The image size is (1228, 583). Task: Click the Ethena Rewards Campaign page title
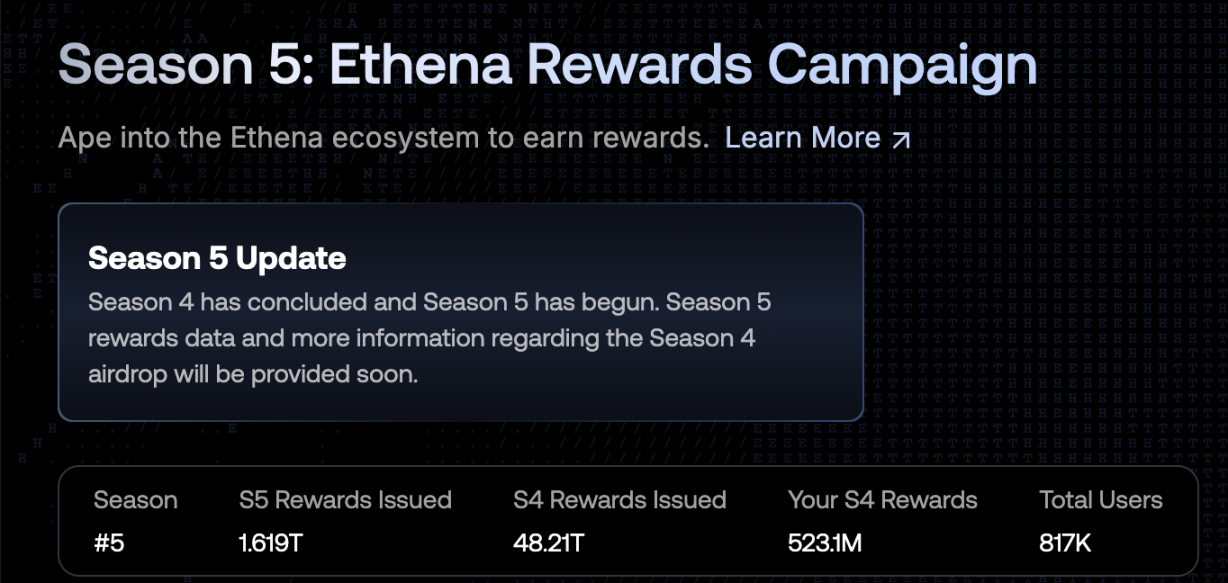pyautogui.click(x=547, y=66)
